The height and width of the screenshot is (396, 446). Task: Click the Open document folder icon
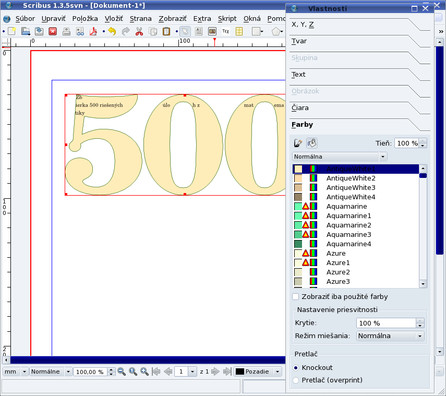pyautogui.click(x=26, y=32)
